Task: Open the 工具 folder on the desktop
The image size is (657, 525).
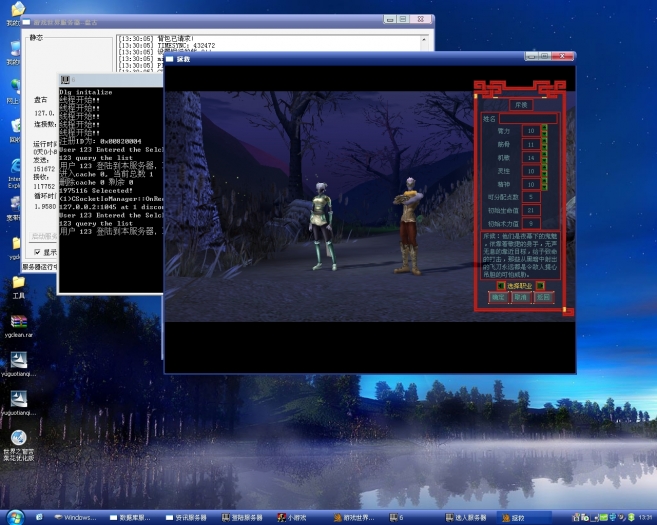Action: 17,283
